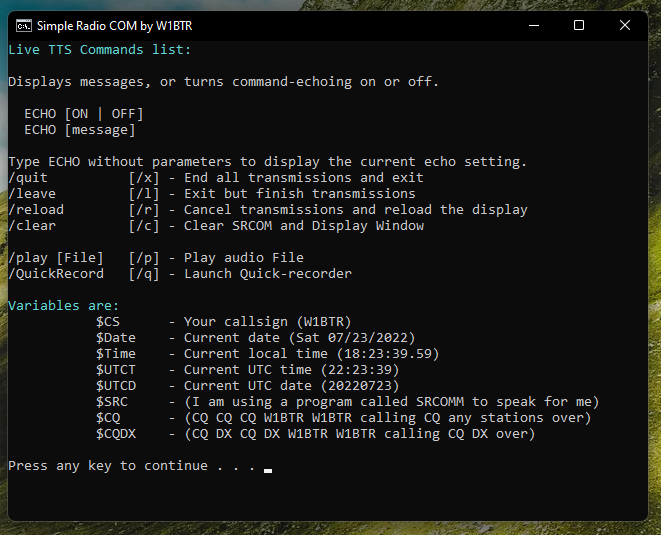Click the '[/x]' shortcut text
661x535 pixels.
[144, 178]
